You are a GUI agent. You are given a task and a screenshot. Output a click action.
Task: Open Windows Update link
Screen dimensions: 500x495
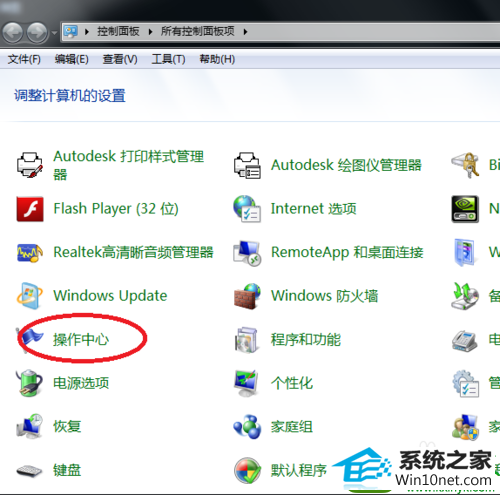point(110,296)
